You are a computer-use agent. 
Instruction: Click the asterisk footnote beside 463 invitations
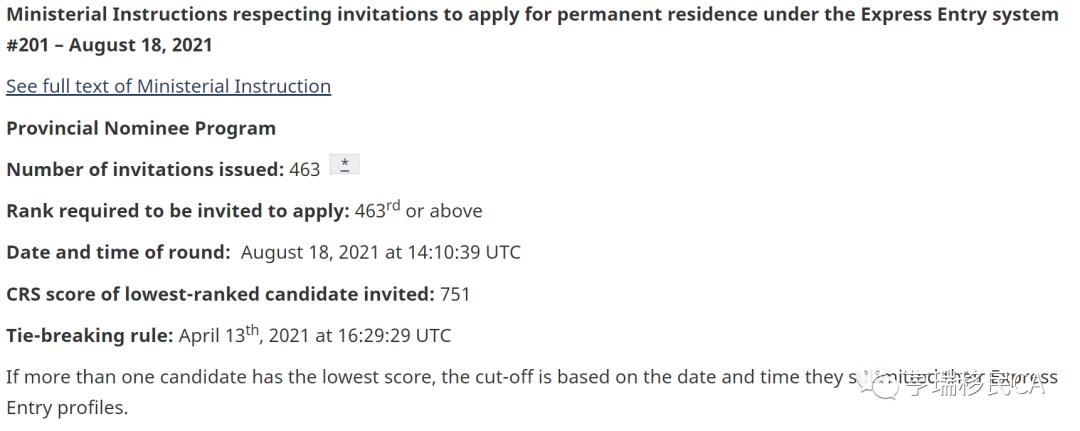tap(344, 164)
